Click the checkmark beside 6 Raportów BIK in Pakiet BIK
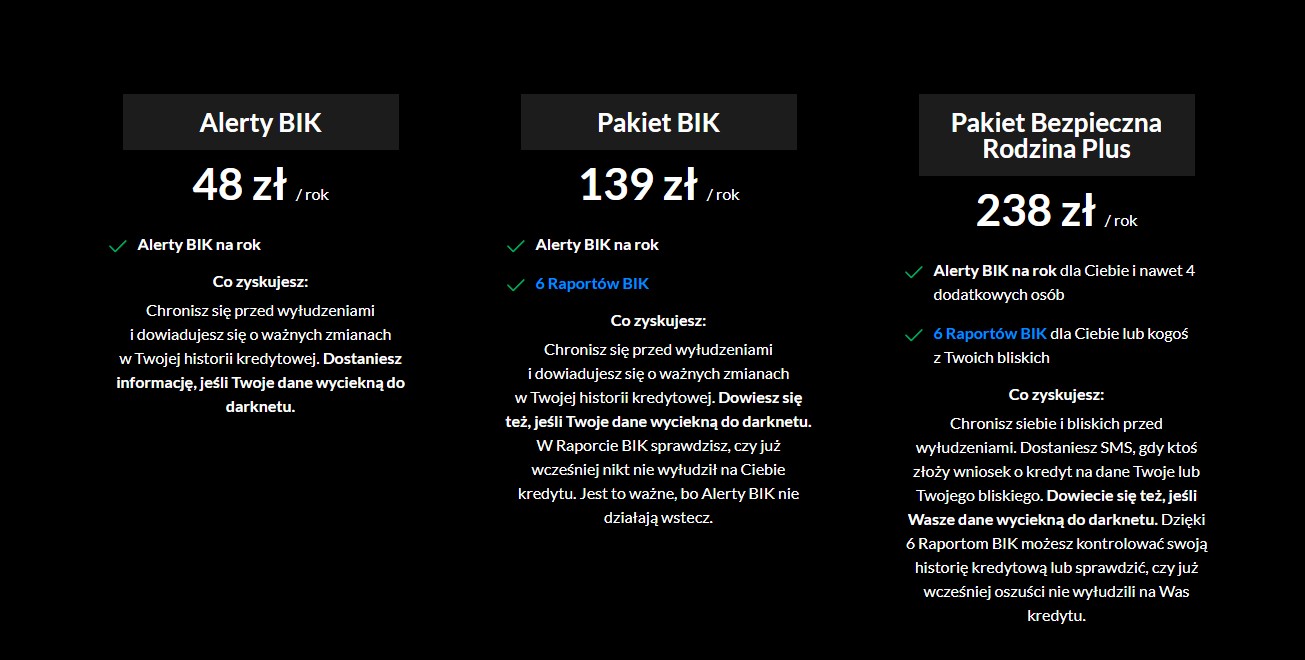 516,285
